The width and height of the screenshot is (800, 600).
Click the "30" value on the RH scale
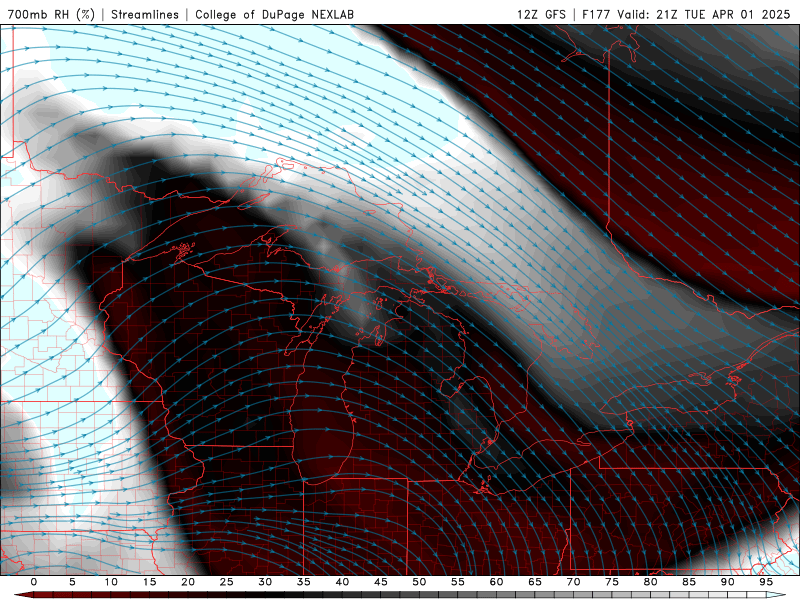point(265,582)
